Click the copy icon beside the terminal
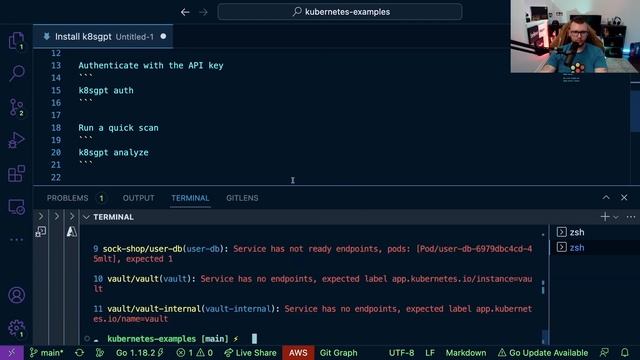 (x=40, y=232)
